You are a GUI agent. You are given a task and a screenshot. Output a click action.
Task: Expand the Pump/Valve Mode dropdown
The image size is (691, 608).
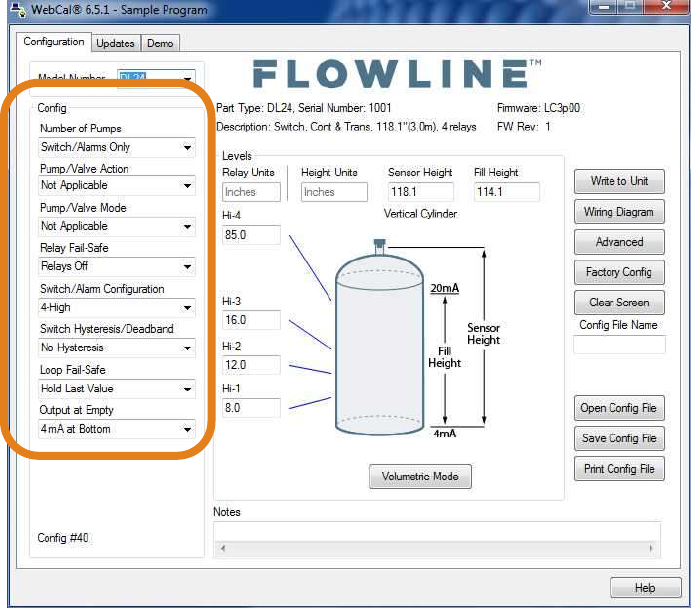(117, 226)
